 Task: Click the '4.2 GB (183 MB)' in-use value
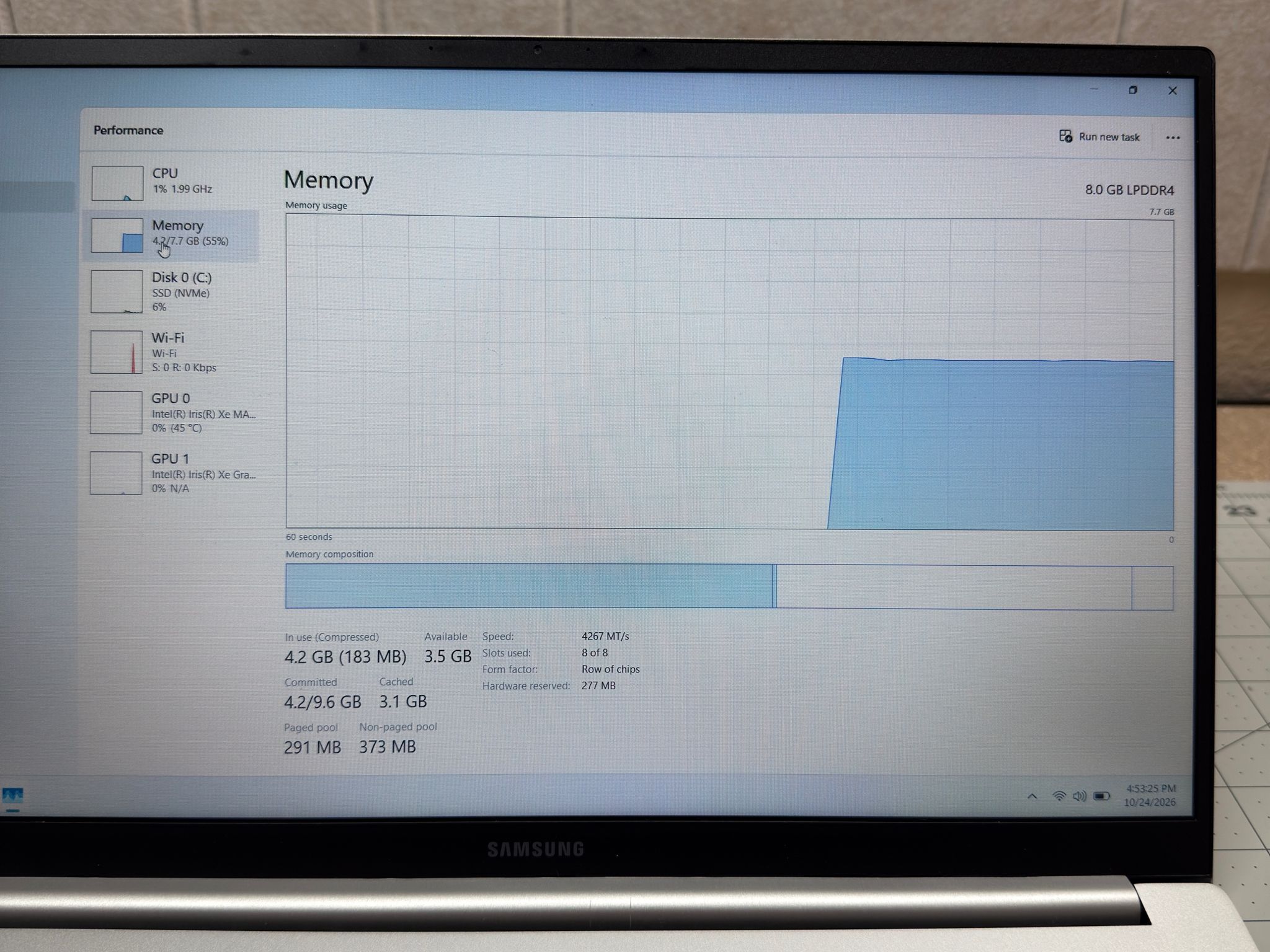(345, 657)
